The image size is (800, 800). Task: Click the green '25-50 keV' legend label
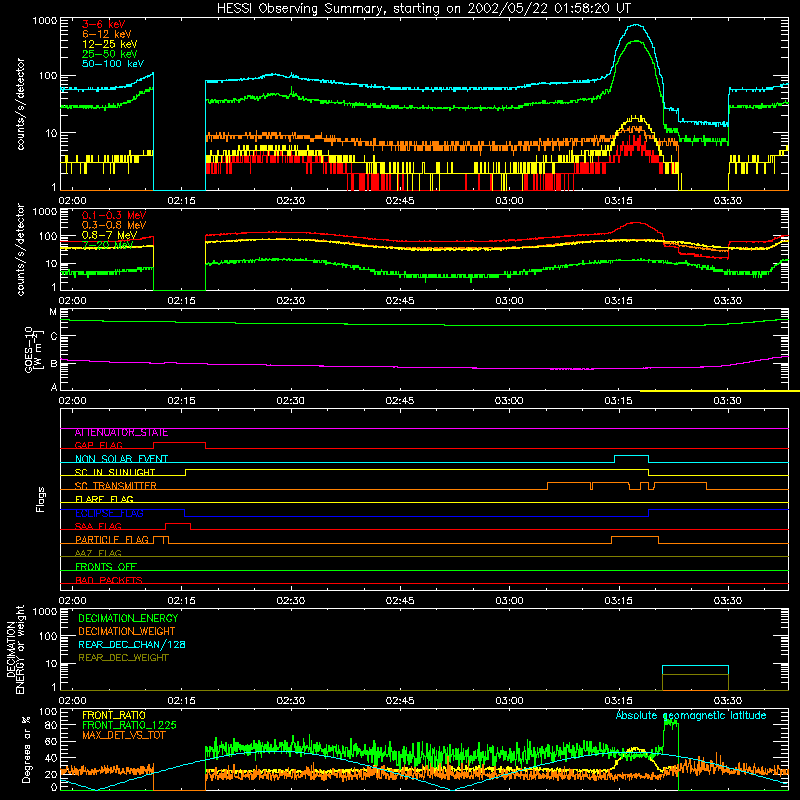pyautogui.click(x=109, y=54)
